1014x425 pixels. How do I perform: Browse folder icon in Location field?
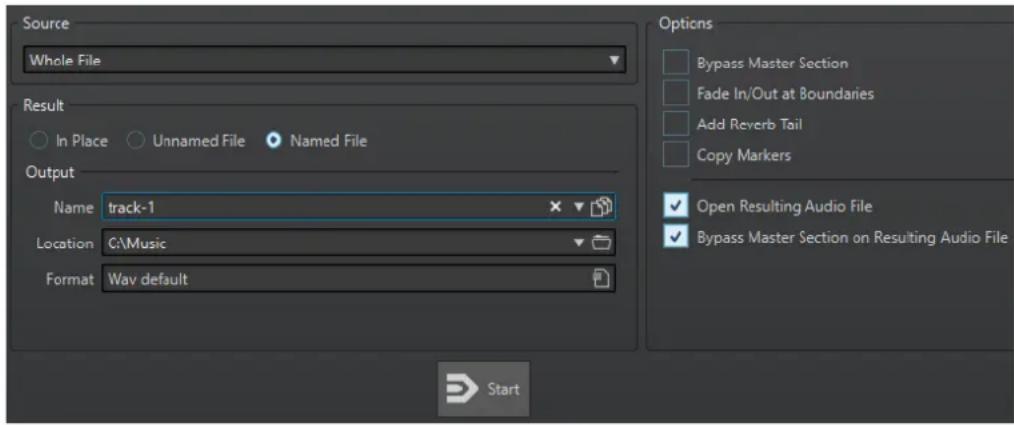pyautogui.click(x=601, y=243)
